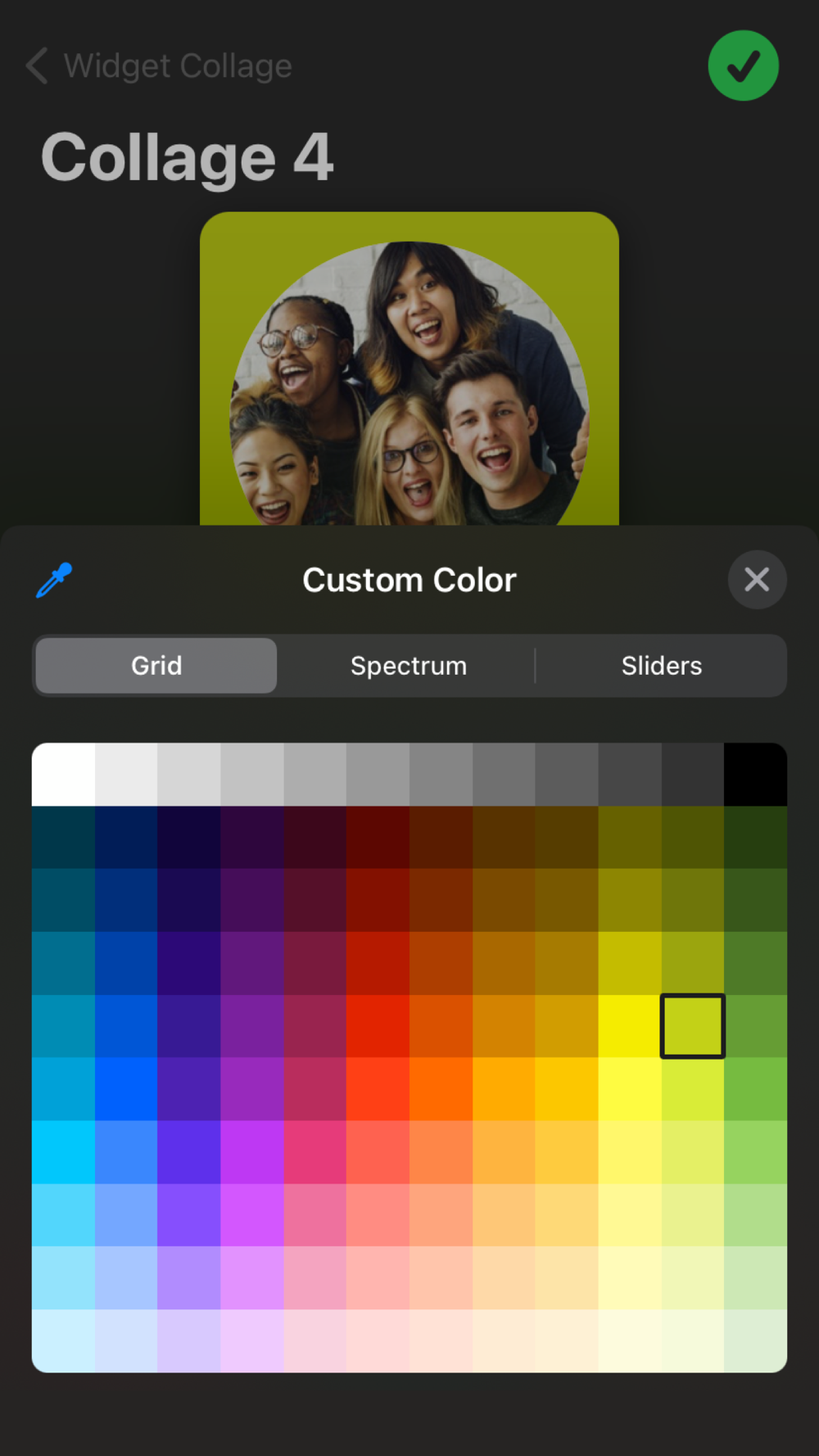The image size is (819, 1456).
Task: Choose lime swatch directly below selected swatch
Action: (x=693, y=1089)
